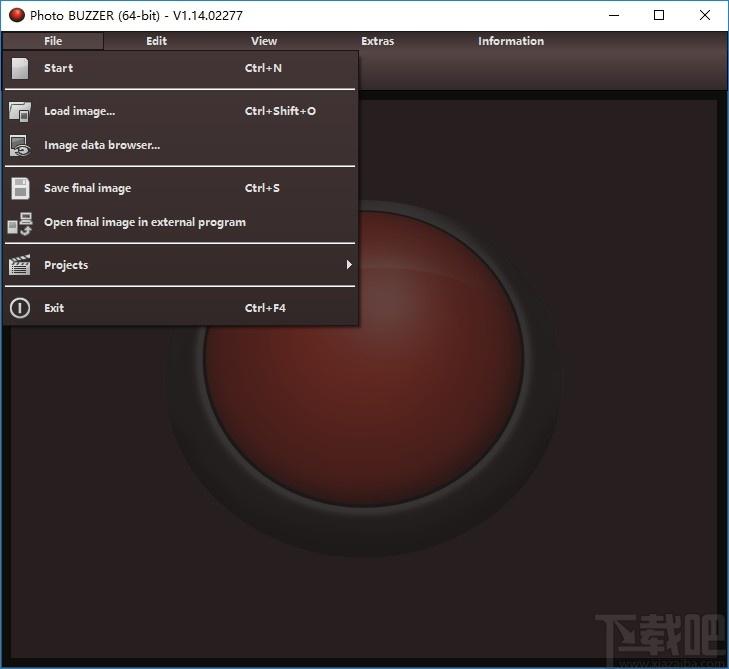
Task: Click the Ctrl+Shift+O shortcut text
Action: point(280,111)
